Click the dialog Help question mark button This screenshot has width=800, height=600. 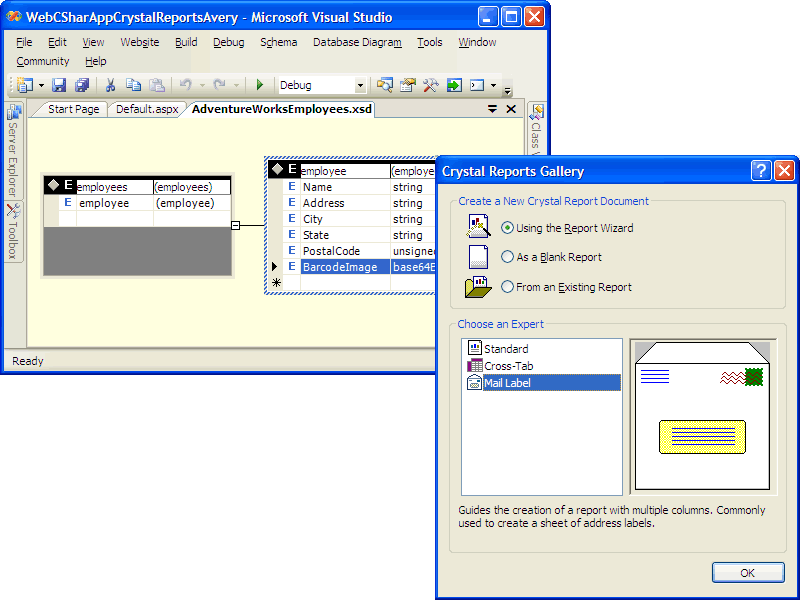tap(761, 171)
